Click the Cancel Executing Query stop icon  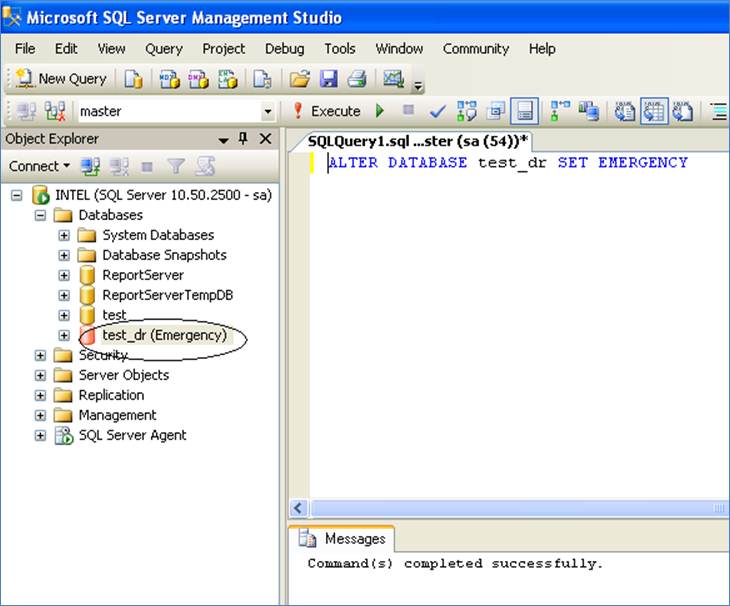click(x=408, y=110)
